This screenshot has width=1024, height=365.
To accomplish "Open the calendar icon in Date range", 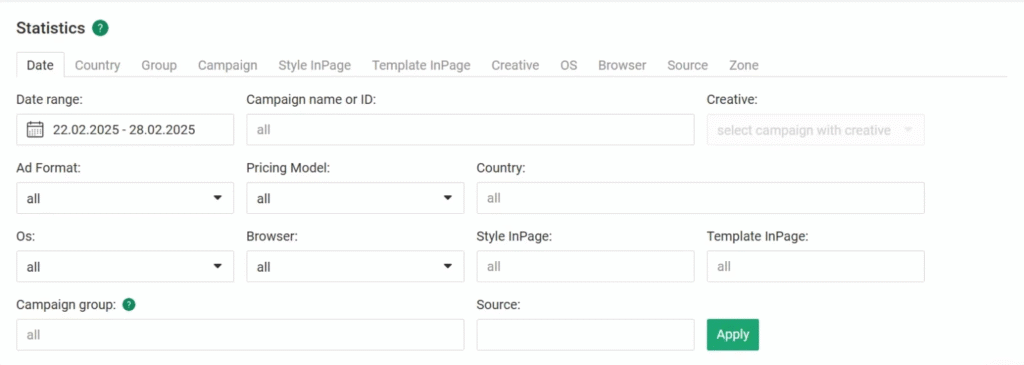I will click(x=35, y=129).
